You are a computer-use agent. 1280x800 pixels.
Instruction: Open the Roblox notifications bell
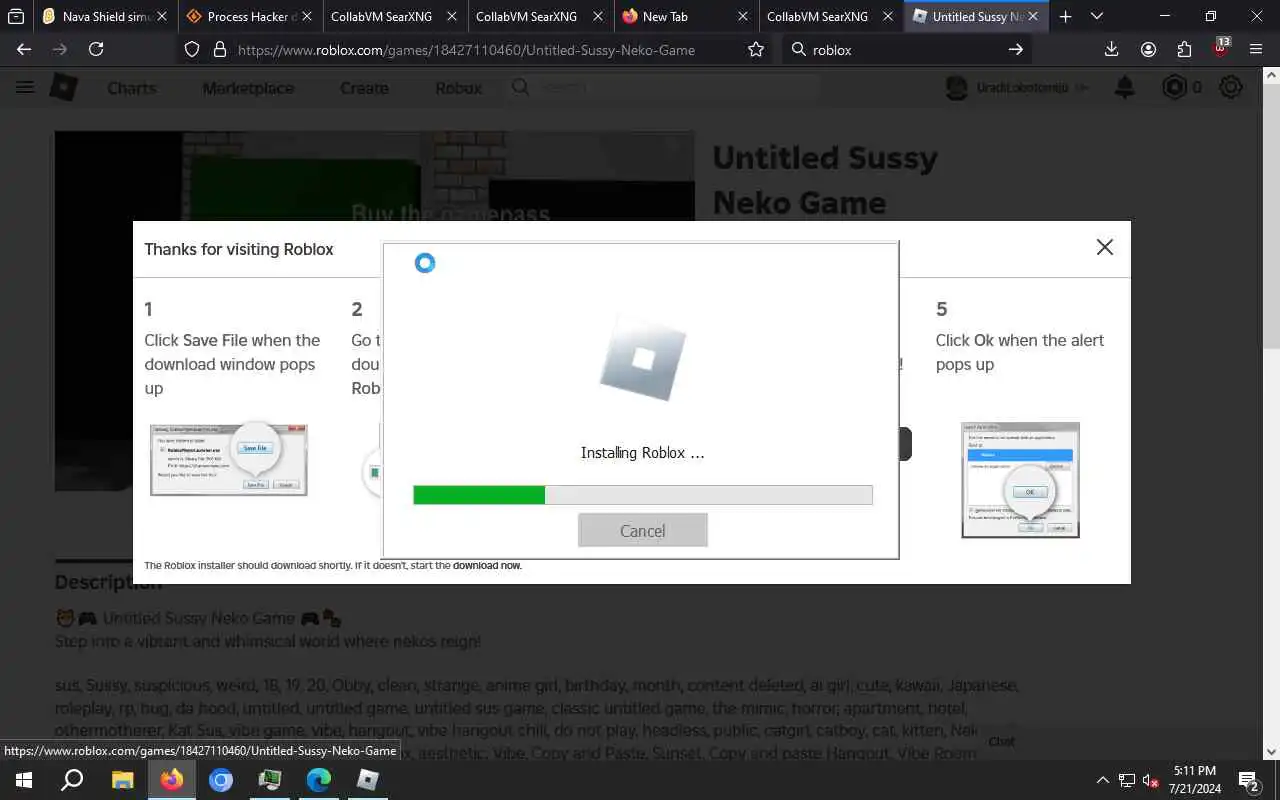click(x=1125, y=88)
